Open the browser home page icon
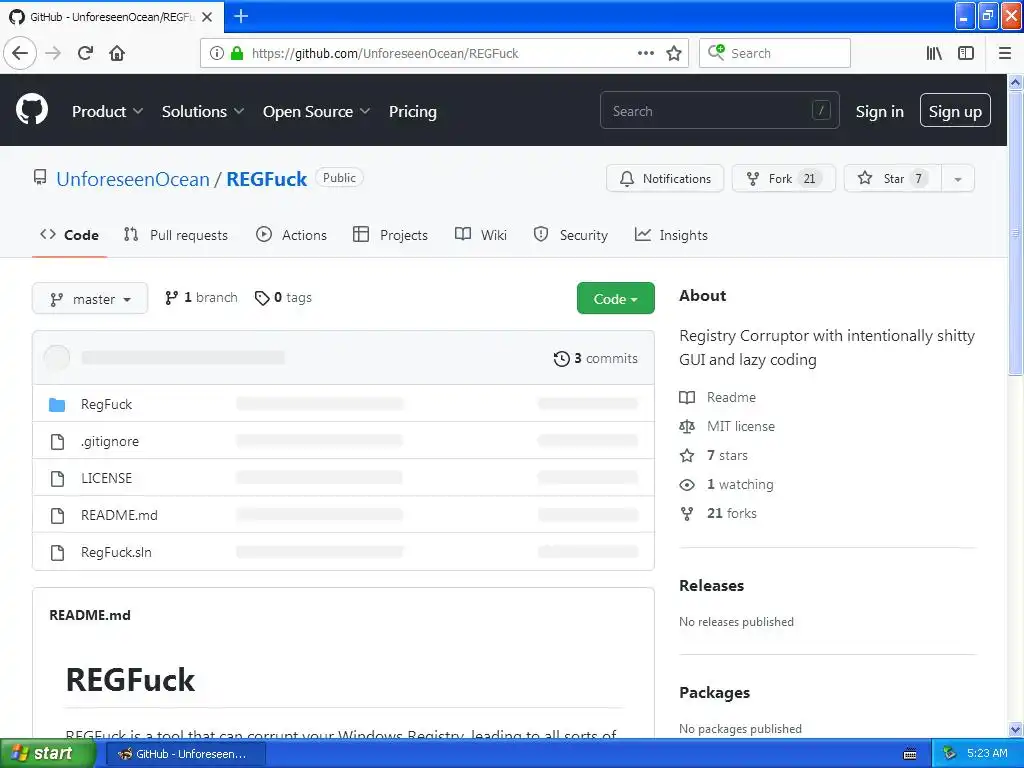The width and height of the screenshot is (1024, 768). (117, 53)
